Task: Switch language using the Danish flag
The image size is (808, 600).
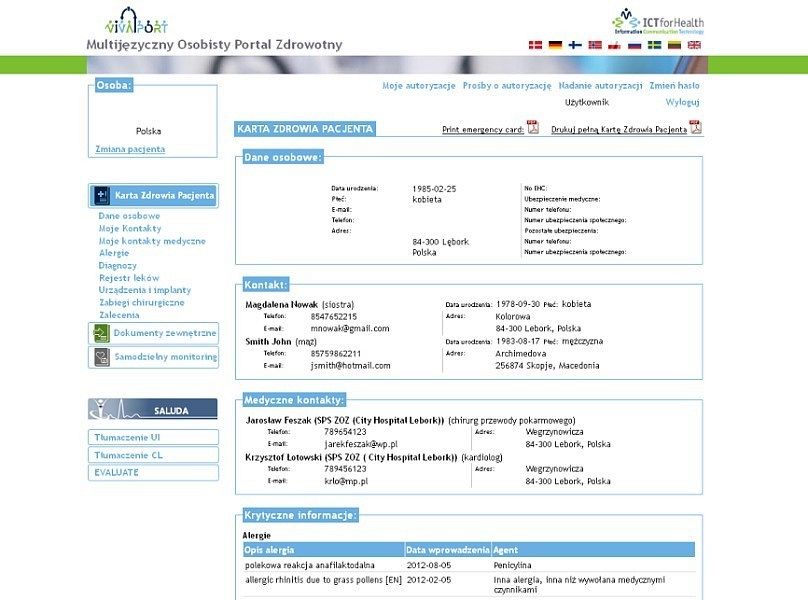Action: 535,45
